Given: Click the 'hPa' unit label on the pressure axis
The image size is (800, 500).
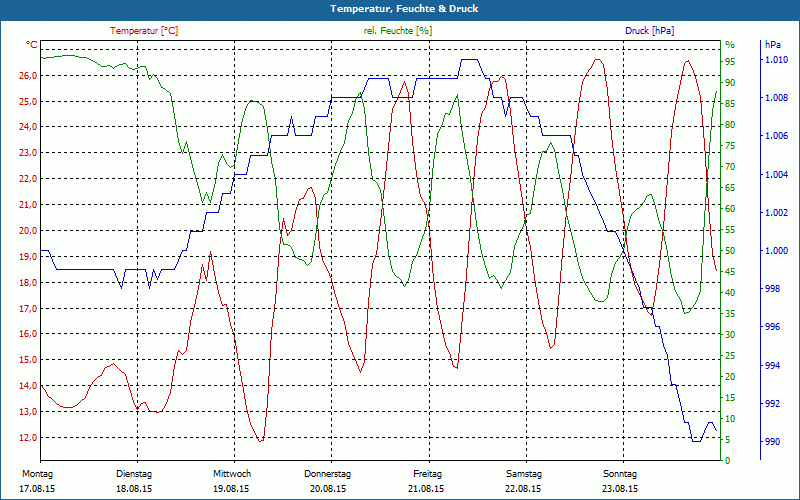Looking at the screenshot, I should point(773,45).
